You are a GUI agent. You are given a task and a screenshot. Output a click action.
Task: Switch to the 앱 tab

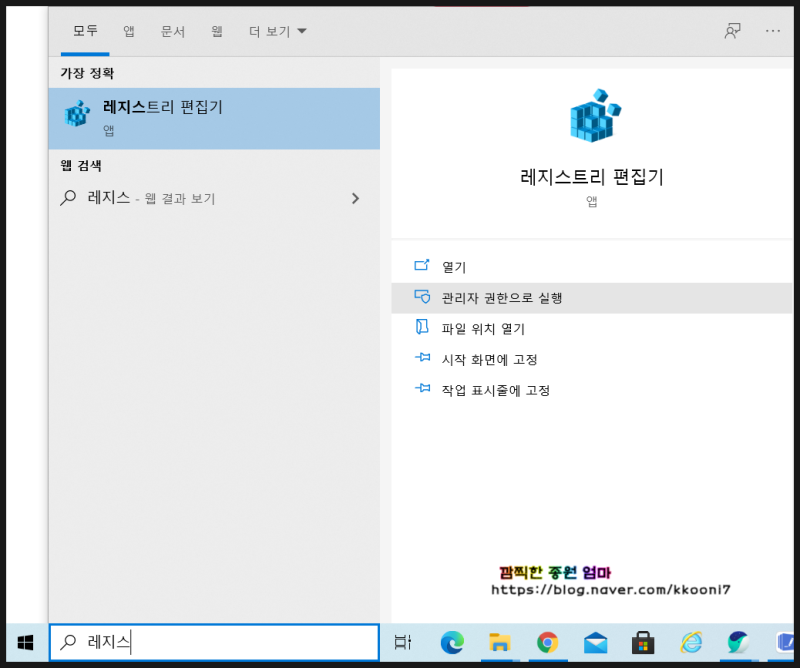click(128, 31)
